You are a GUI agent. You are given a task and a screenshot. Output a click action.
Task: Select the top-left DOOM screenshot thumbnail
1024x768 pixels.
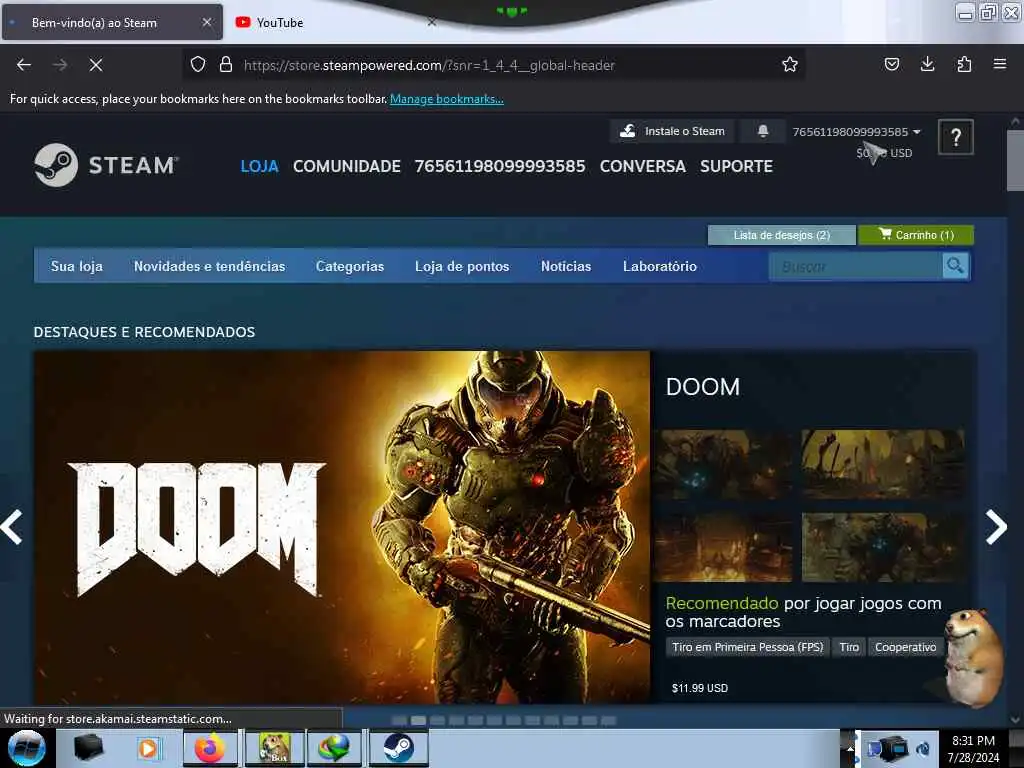[724, 464]
